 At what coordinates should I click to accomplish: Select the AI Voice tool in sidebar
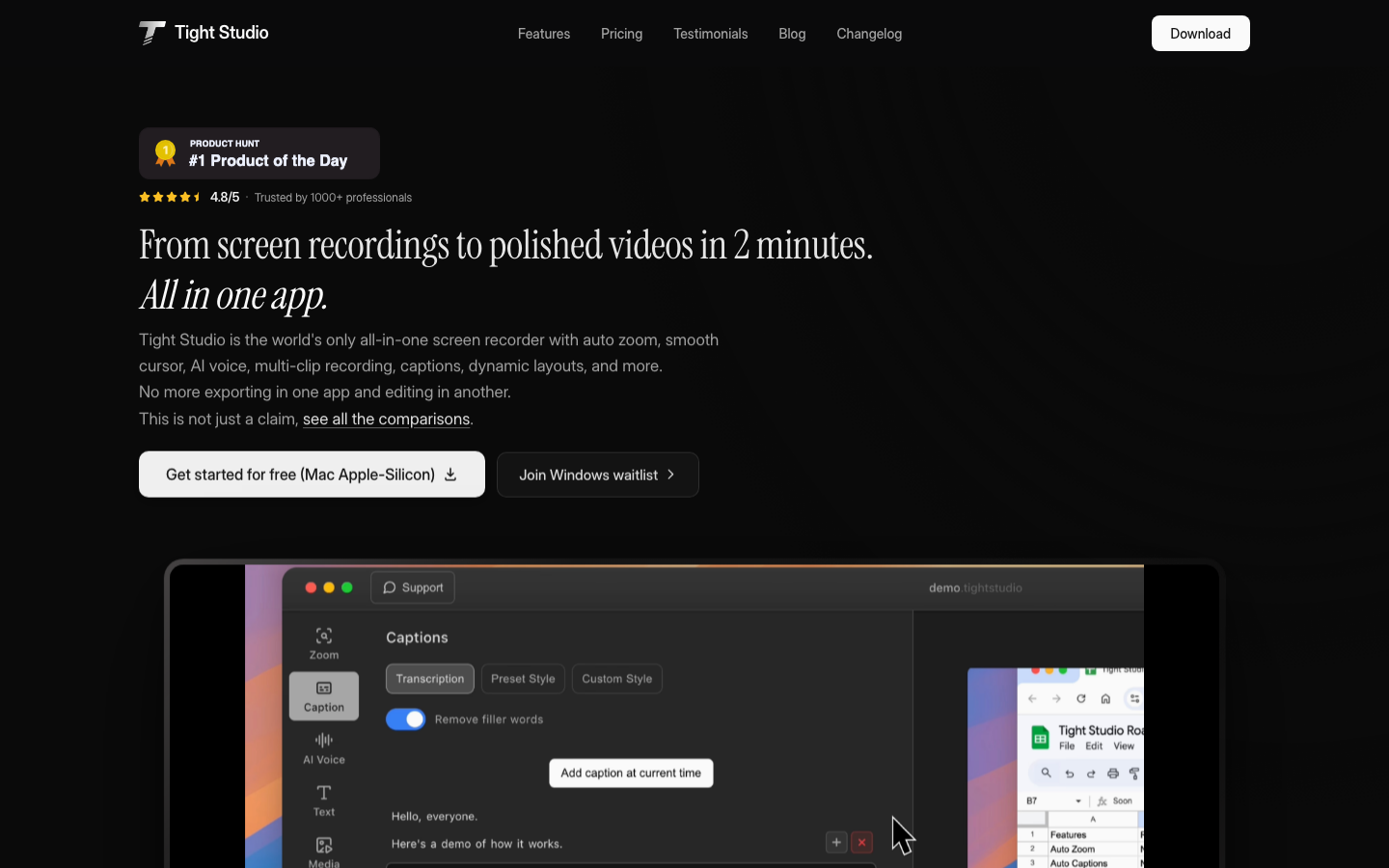click(x=324, y=748)
